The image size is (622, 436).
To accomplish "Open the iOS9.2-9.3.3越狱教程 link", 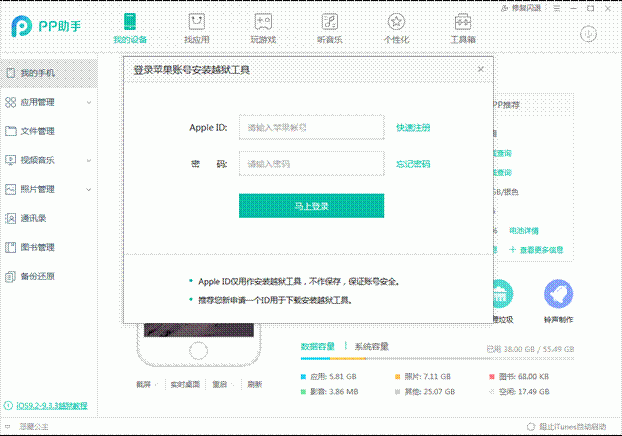I will click(52, 405).
